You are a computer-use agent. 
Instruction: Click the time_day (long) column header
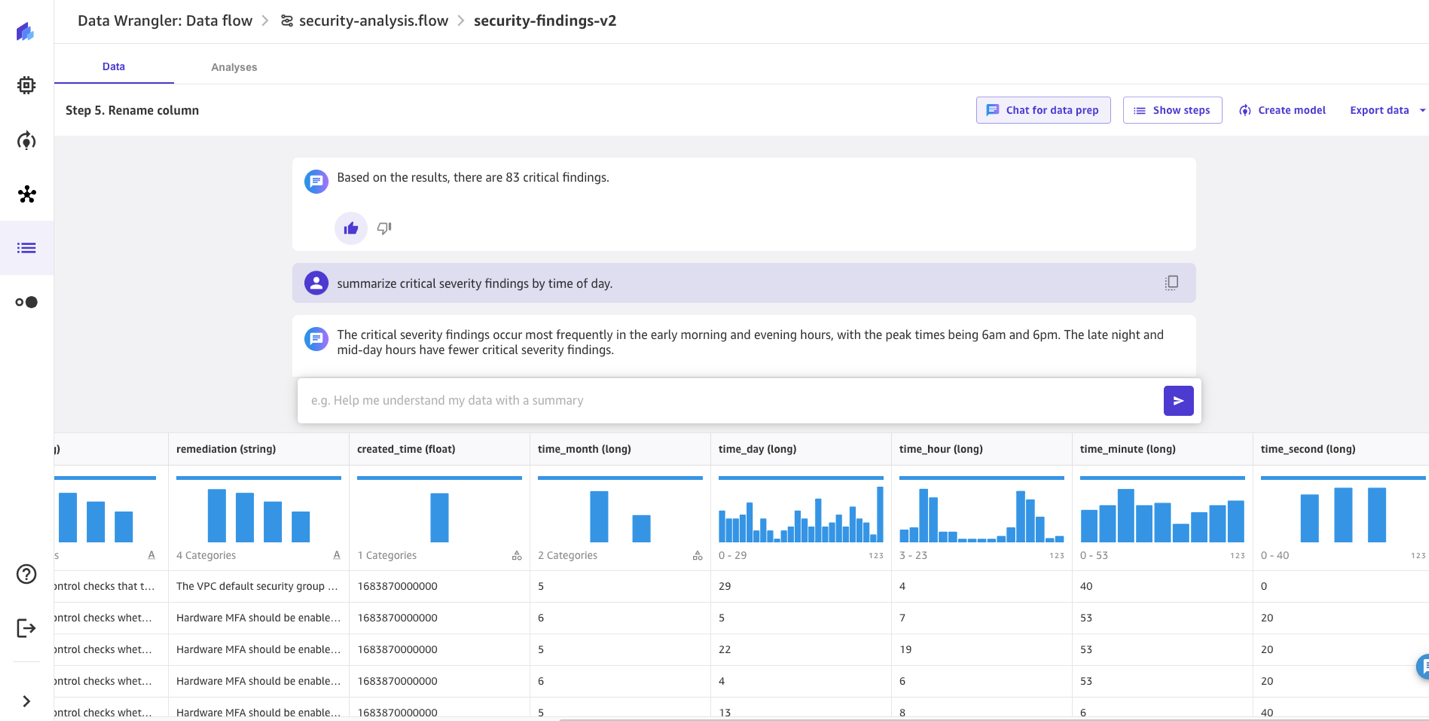coord(801,449)
